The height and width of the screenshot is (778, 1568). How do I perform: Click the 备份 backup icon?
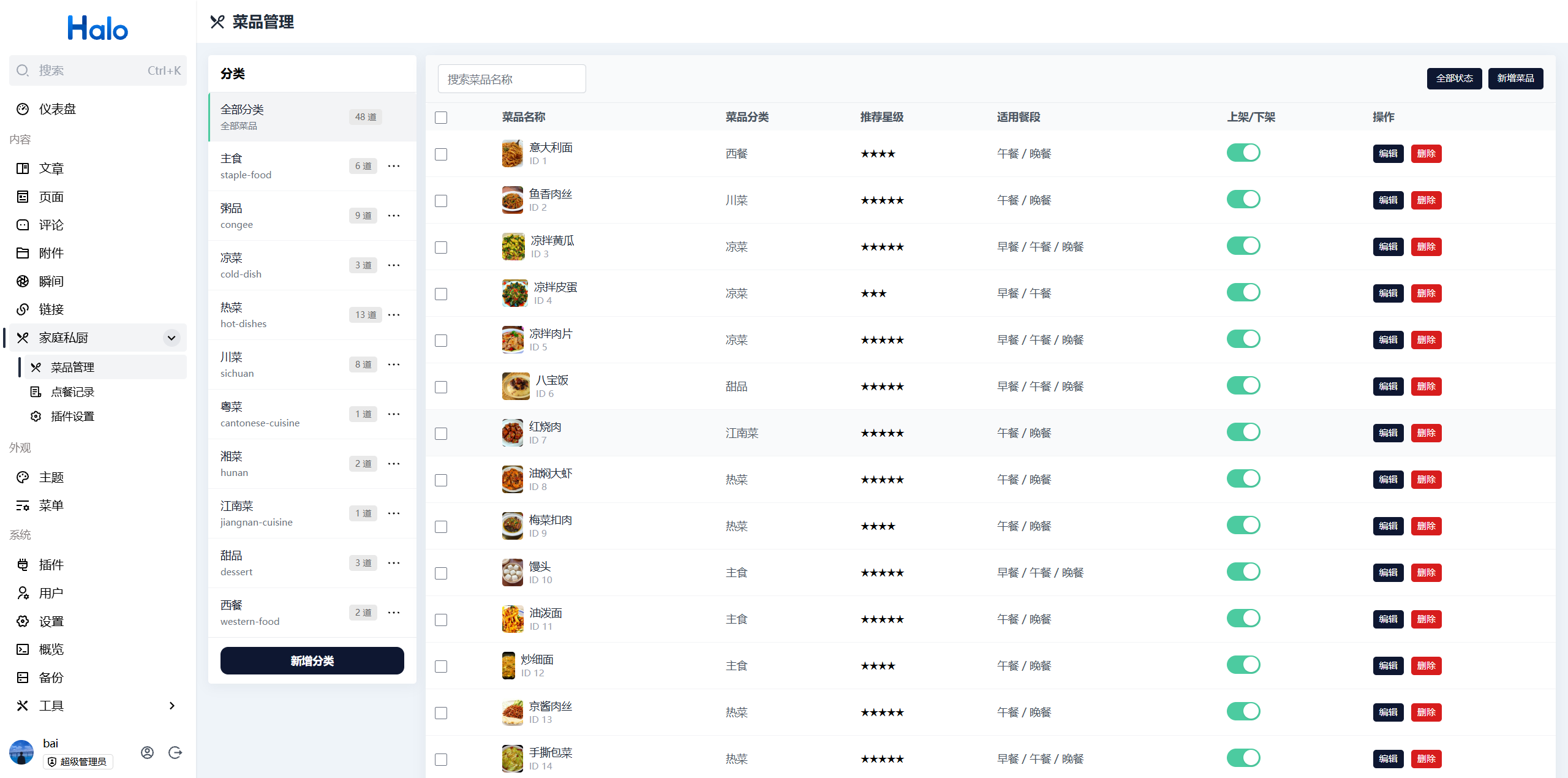23,678
